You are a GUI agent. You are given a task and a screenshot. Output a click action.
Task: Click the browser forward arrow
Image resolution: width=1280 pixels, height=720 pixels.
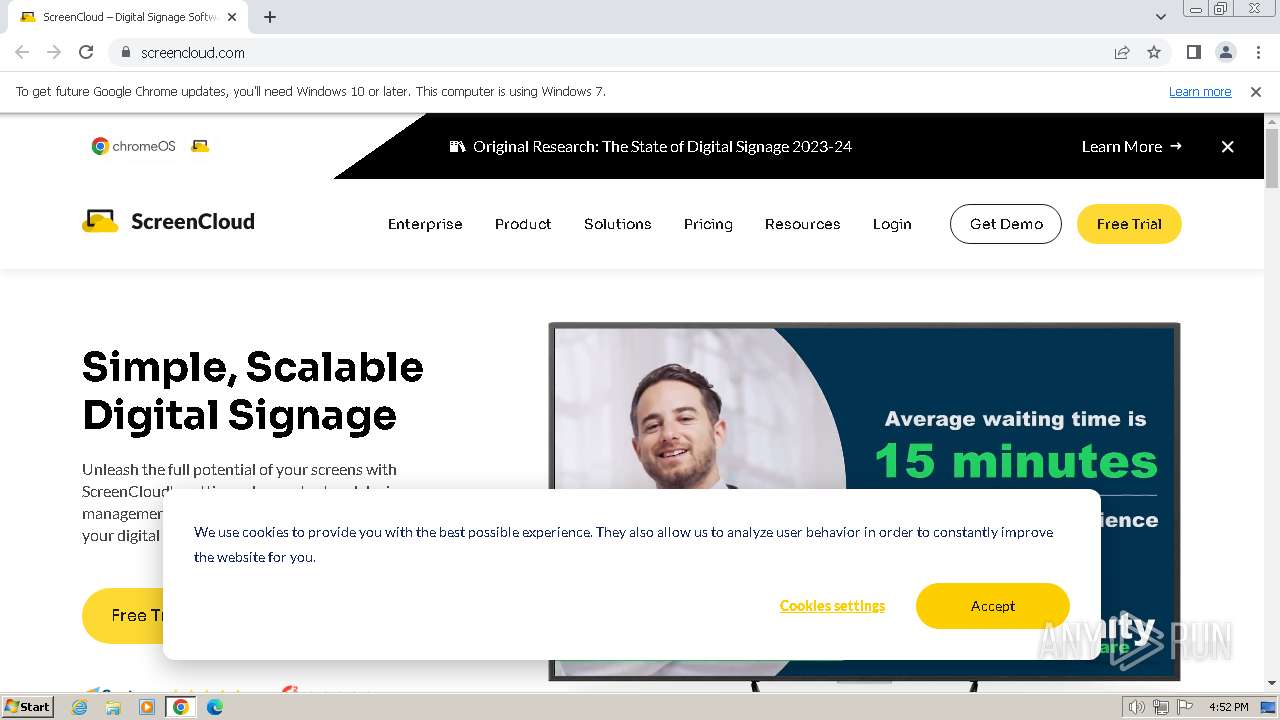[54, 52]
